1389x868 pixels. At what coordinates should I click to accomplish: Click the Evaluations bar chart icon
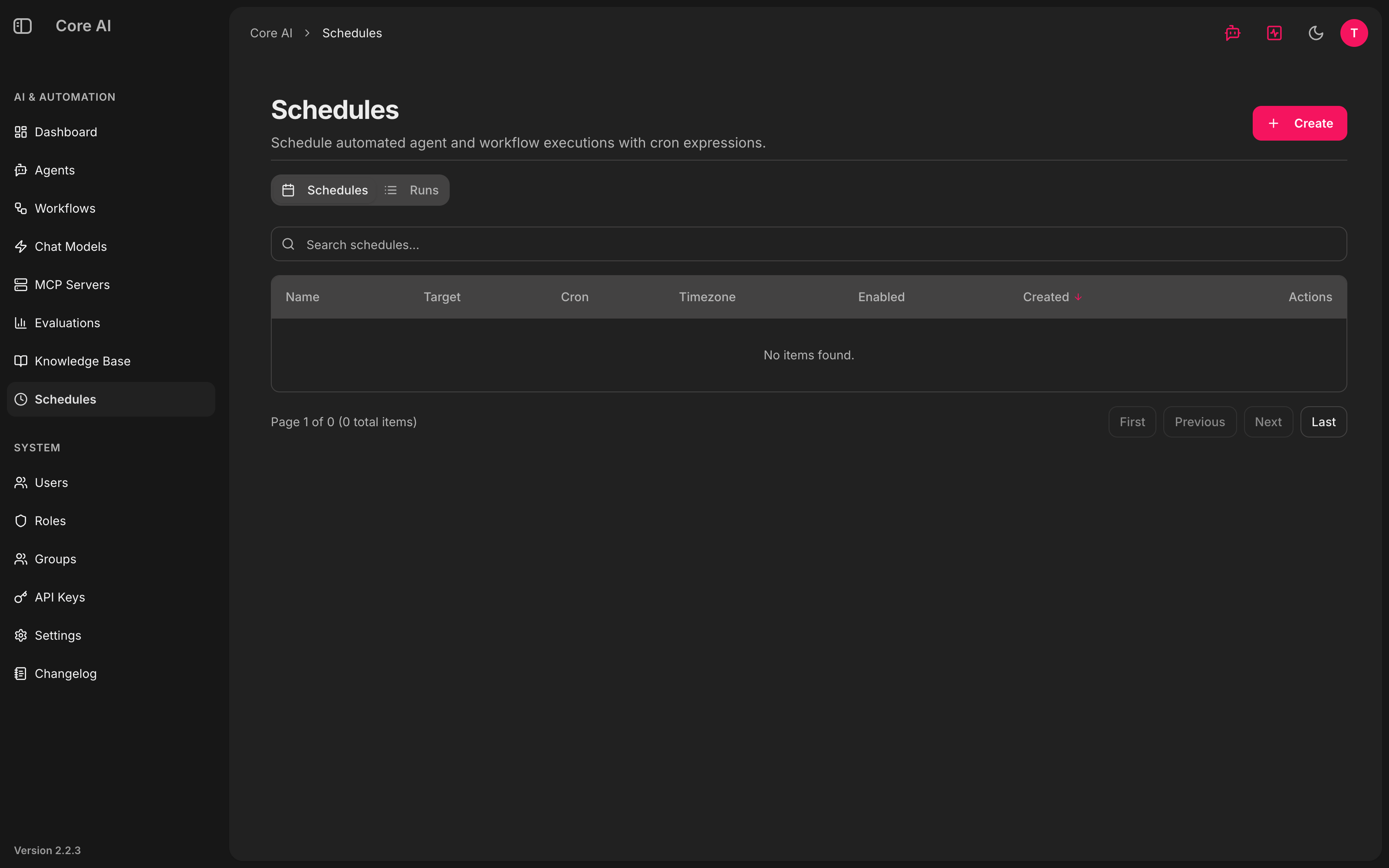(21, 322)
